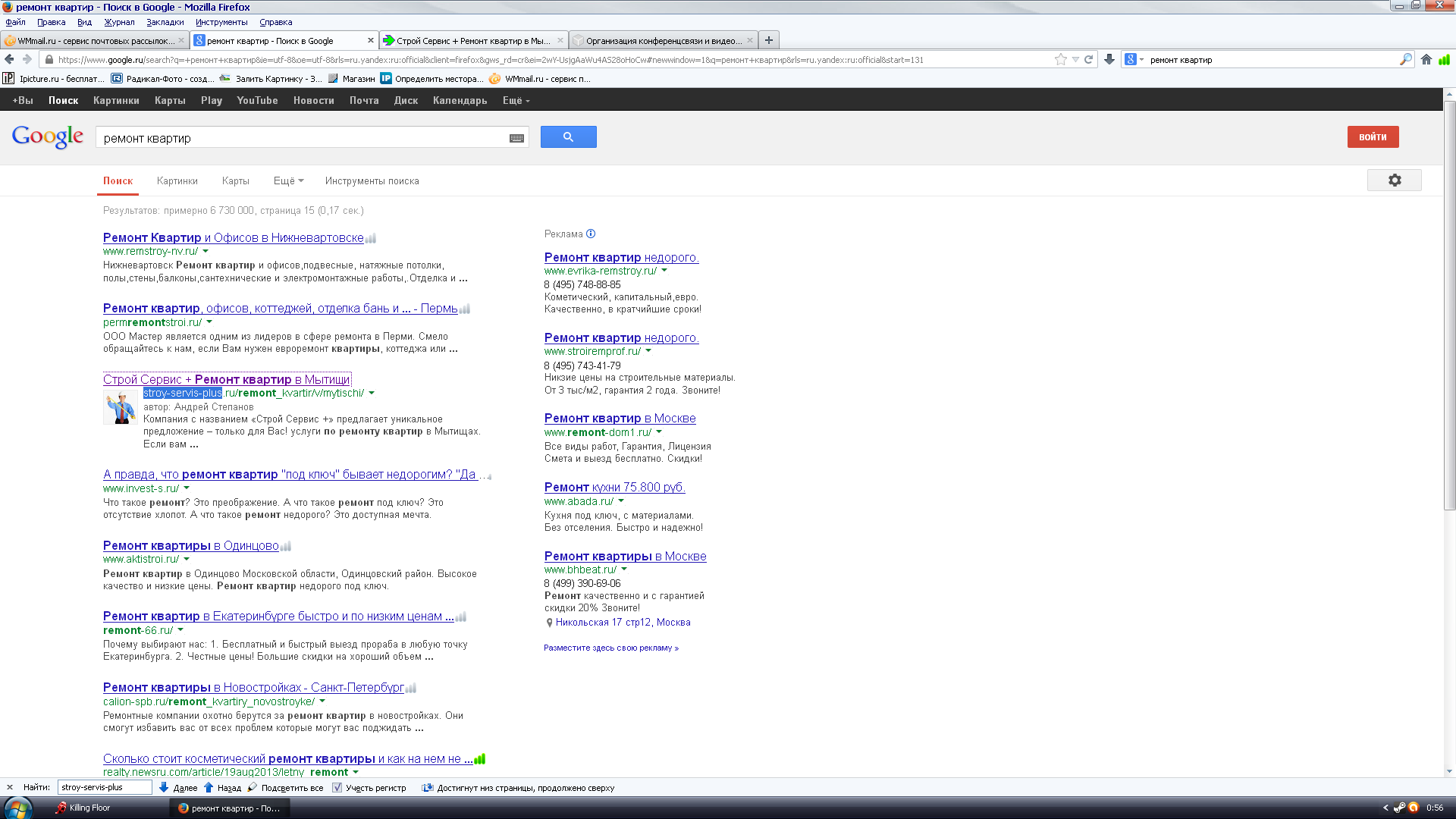
Task: Close the find bar with X icon
Action: pyautogui.click(x=9, y=787)
